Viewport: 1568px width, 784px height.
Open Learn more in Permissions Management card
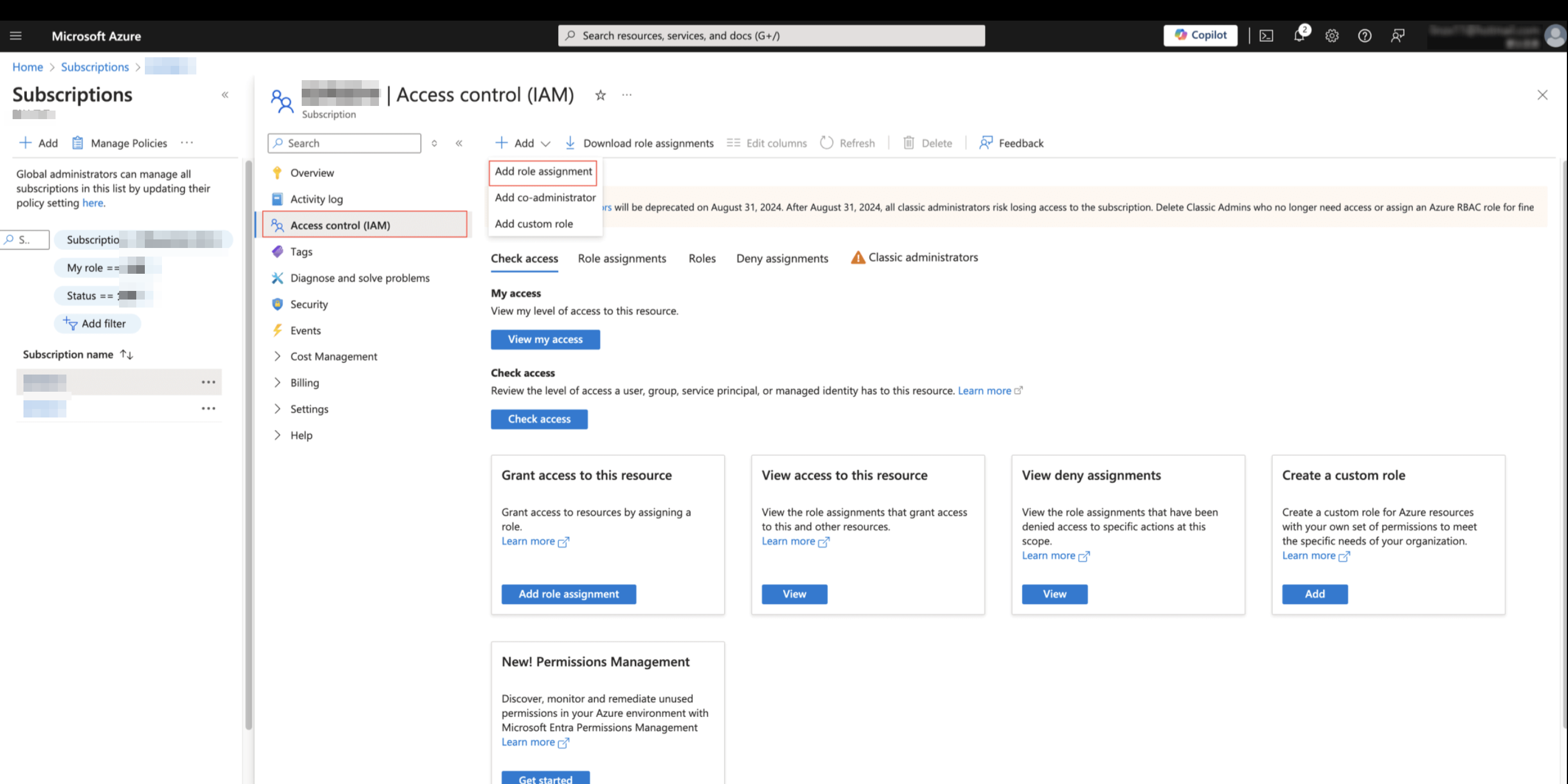(x=535, y=742)
